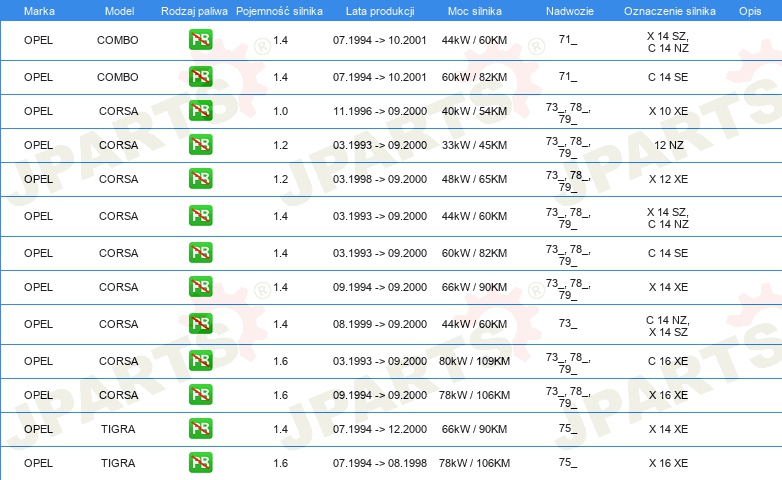
Task: Select the Oznaczenie silnika column header
Action: pyautogui.click(x=669, y=11)
